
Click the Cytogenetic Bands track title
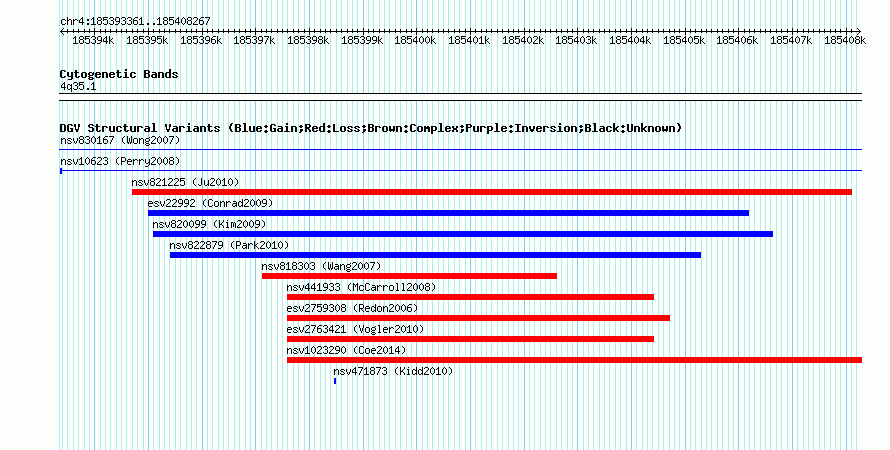point(119,74)
